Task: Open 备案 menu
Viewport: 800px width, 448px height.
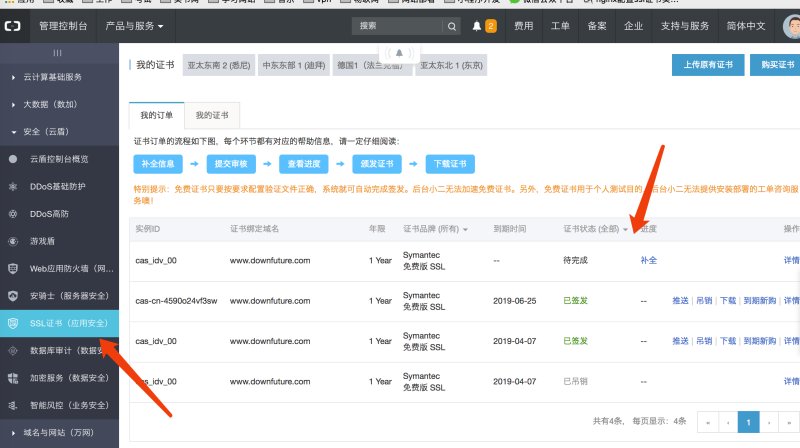Action: tap(597, 26)
